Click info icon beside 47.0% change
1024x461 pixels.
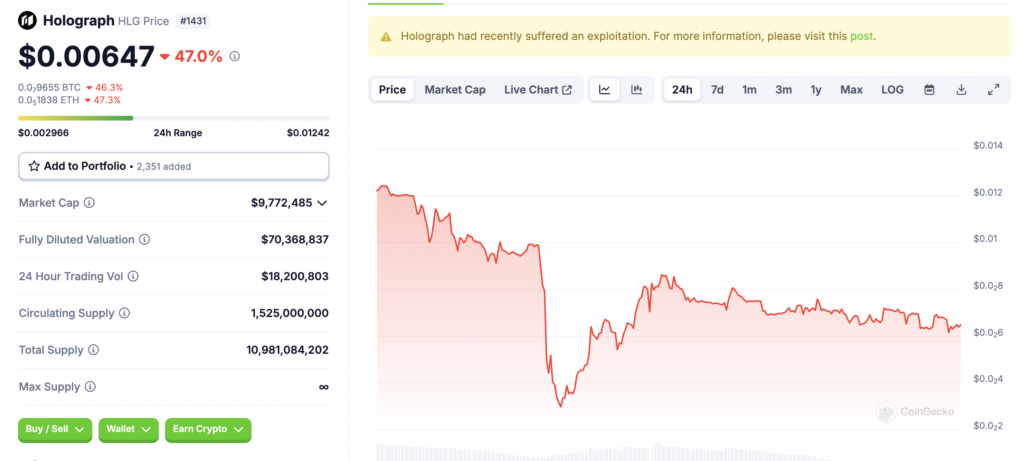coord(235,56)
